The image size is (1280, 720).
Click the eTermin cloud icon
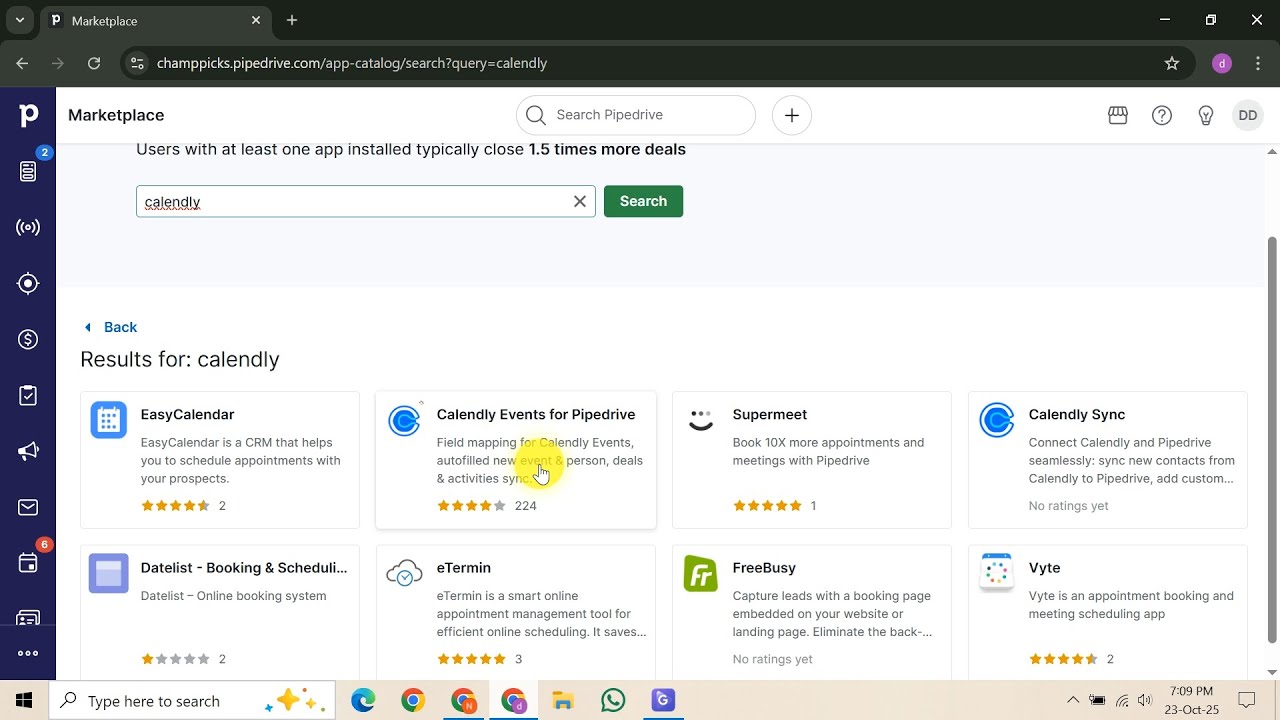coord(405,573)
